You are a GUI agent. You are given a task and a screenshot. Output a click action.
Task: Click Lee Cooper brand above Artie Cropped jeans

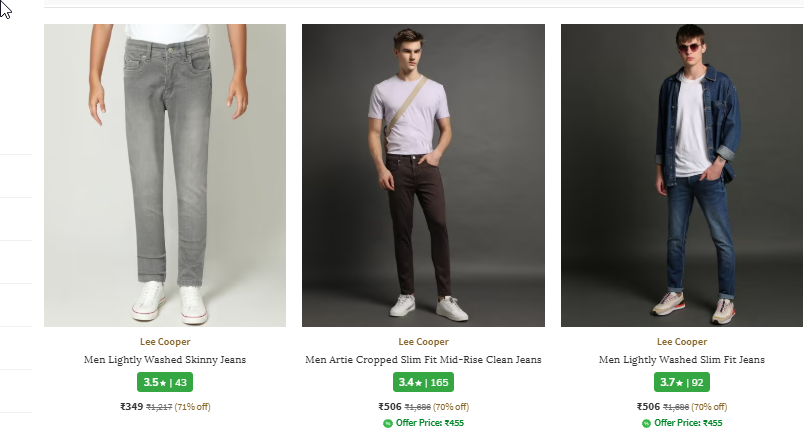(423, 342)
